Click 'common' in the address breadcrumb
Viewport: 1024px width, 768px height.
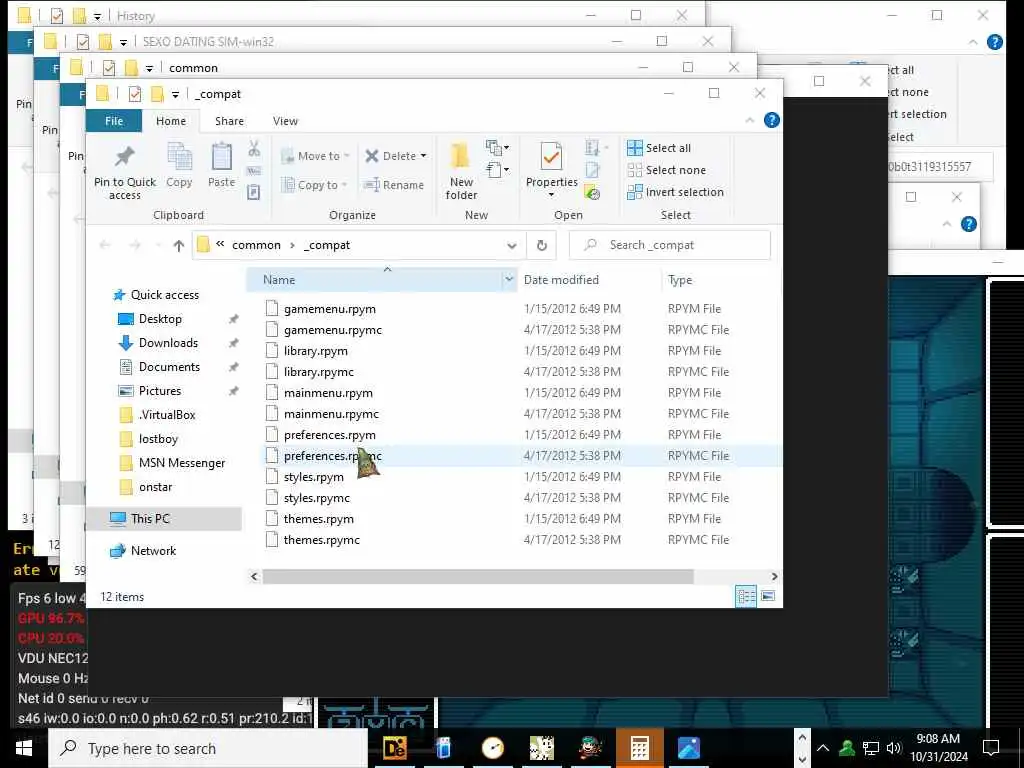pos(256,245)
